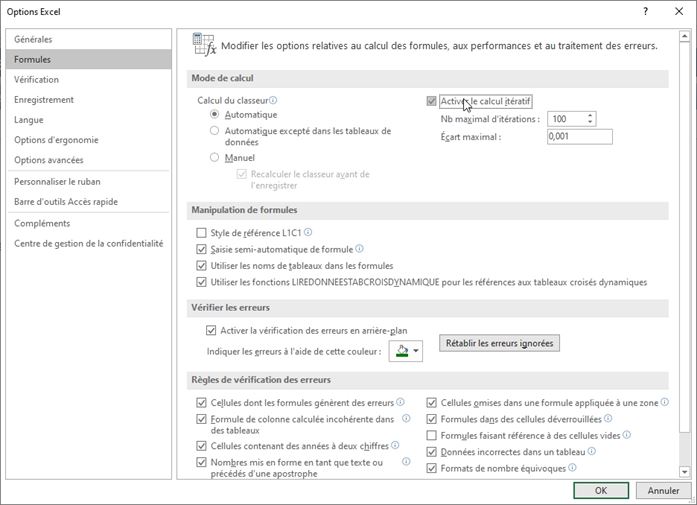Click info icon for cellules vides rule
The width and height of the screenshot is (697, 505).
(627, 435)
